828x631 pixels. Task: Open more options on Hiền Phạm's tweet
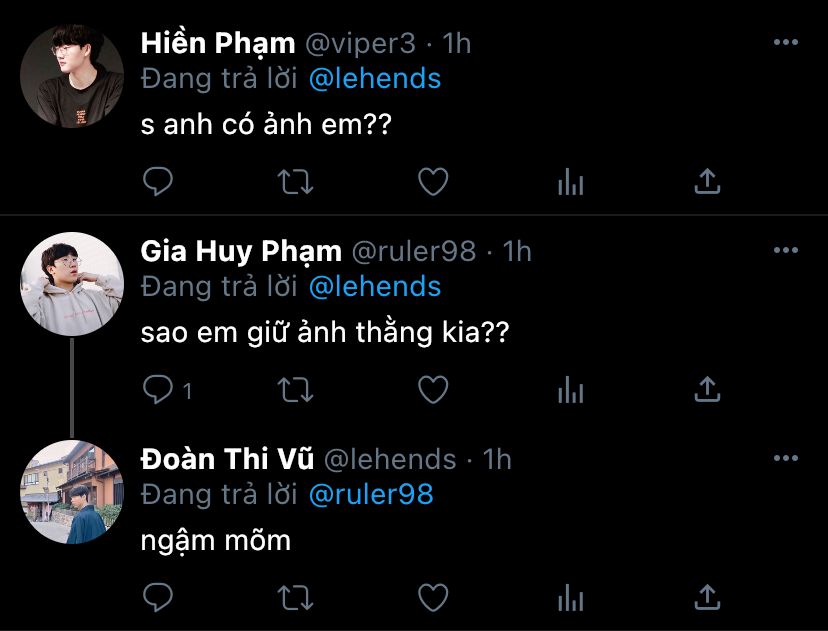pyautogui.click(x=786, y=43)
